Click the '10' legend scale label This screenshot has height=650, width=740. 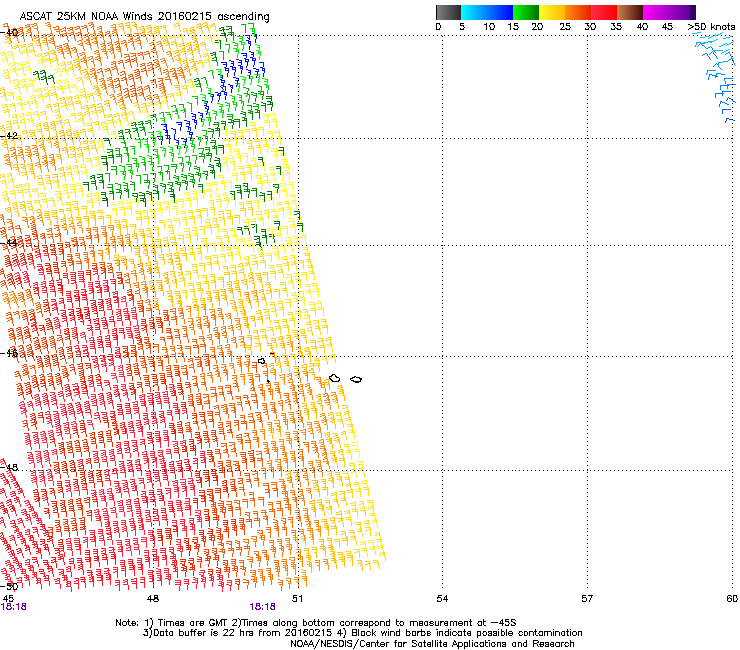click(x=489, y=27)
